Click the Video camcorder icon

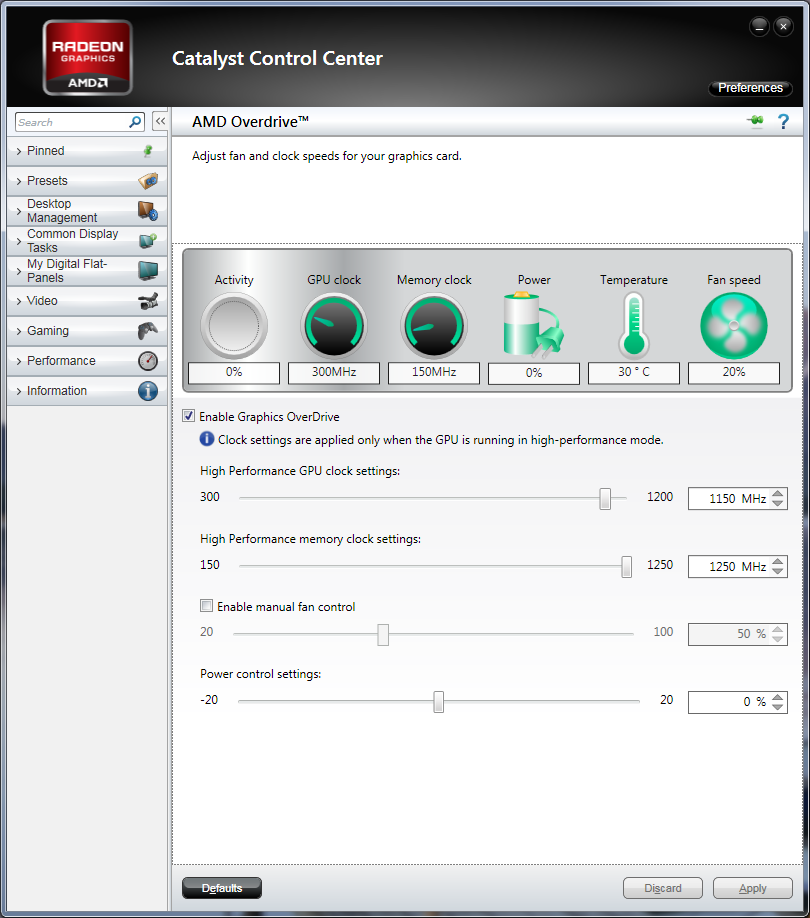148,301
